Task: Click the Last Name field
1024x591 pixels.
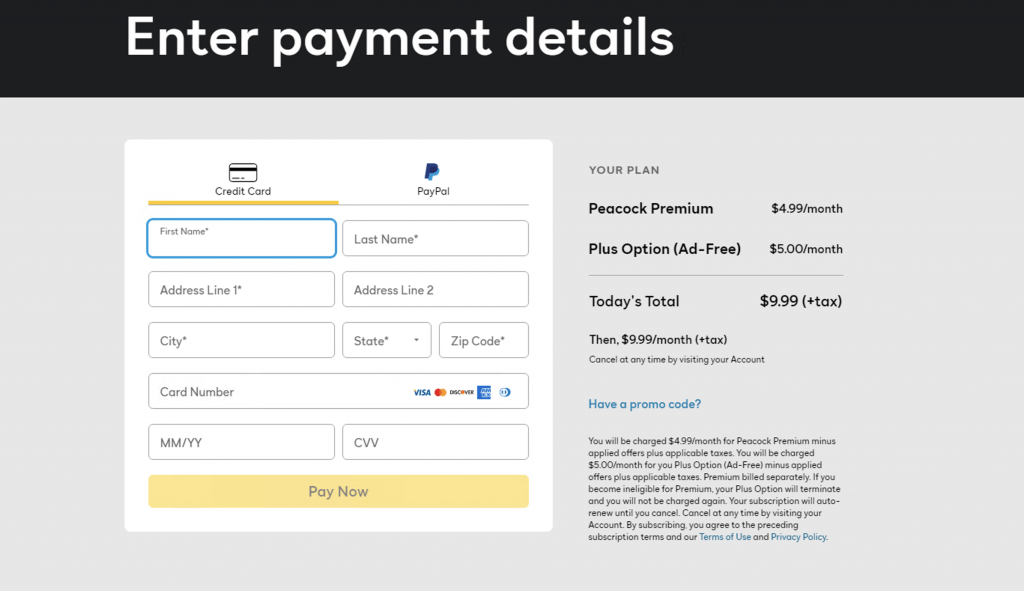Action: 435,239
